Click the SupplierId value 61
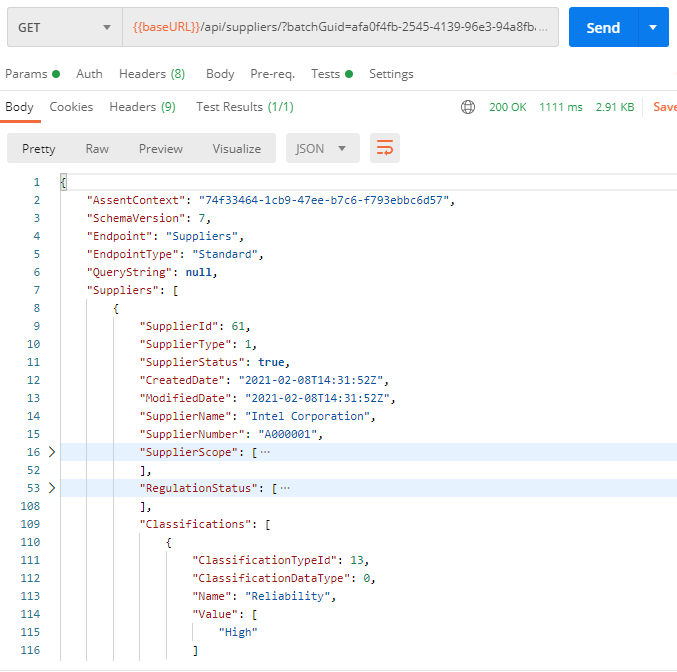 [238, 326]
